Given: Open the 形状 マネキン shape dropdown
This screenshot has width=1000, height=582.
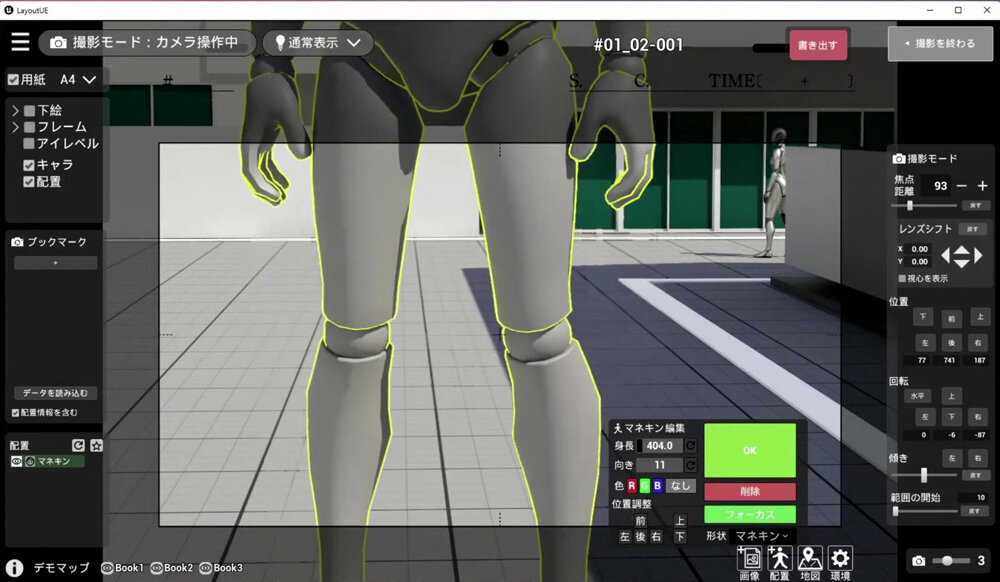Looking at the screenshot, I should (762, 536).
